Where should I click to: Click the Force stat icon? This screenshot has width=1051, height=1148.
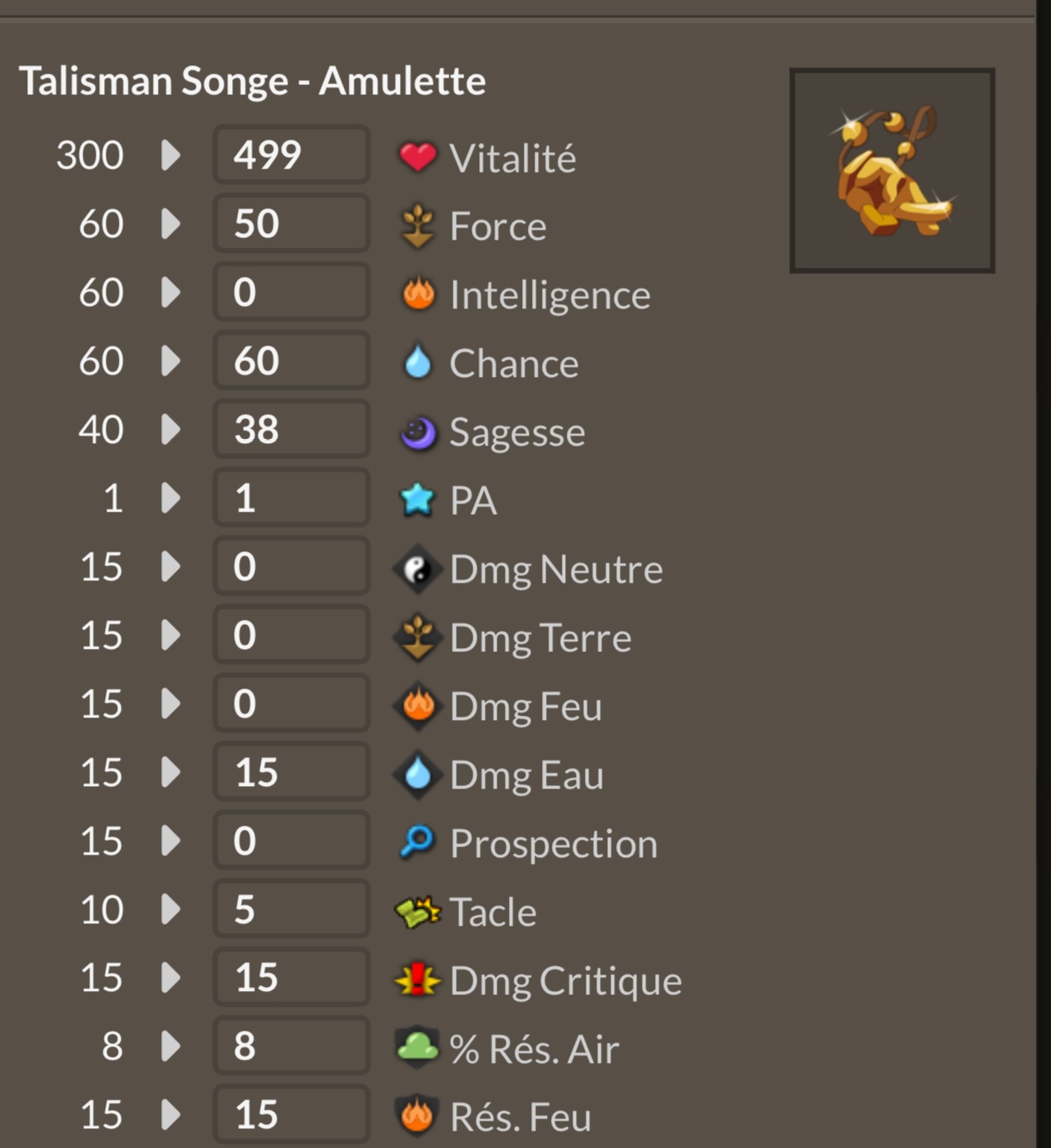click(x=417, y=226)
